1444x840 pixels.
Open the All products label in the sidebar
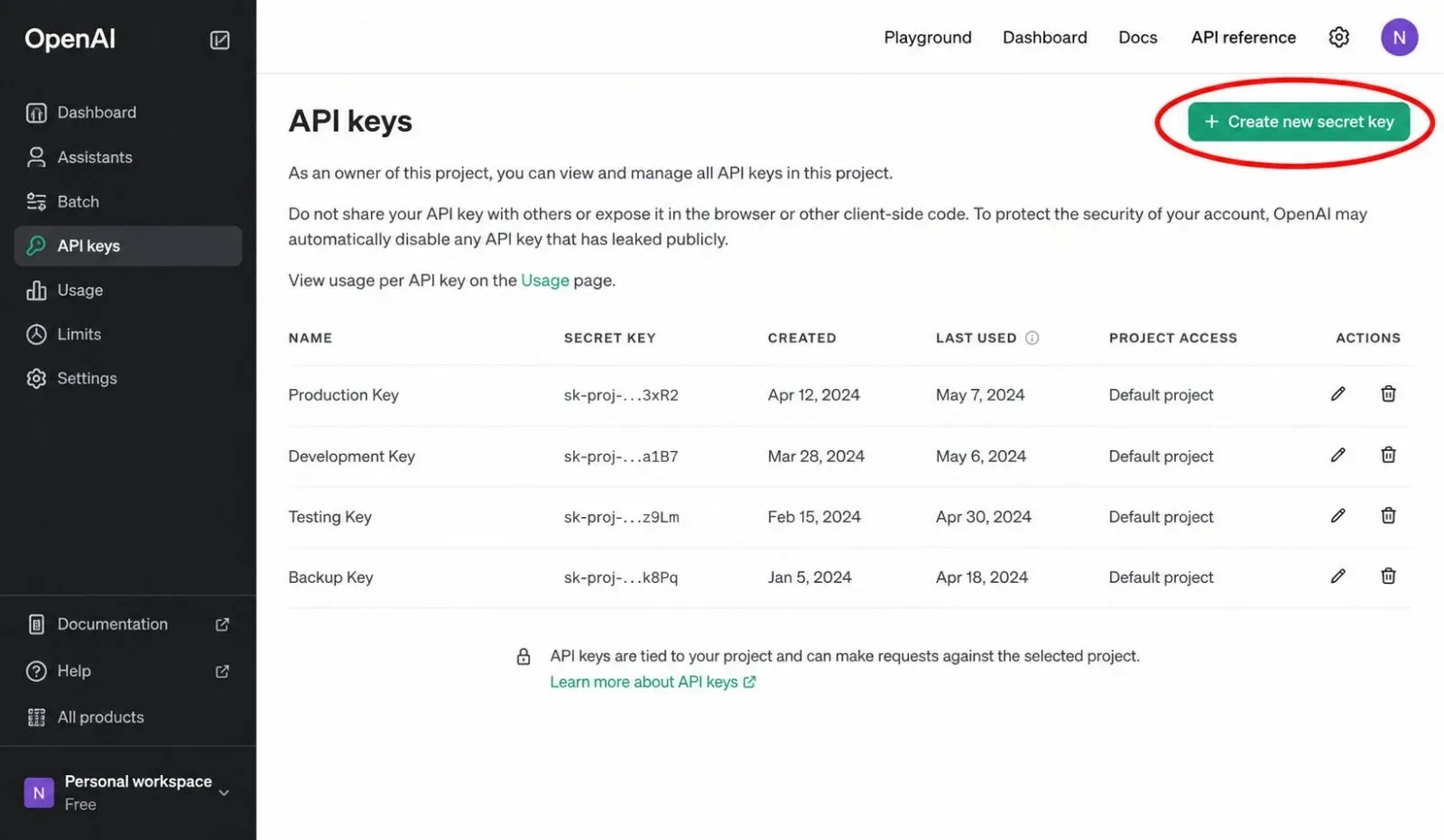[101, 717]
